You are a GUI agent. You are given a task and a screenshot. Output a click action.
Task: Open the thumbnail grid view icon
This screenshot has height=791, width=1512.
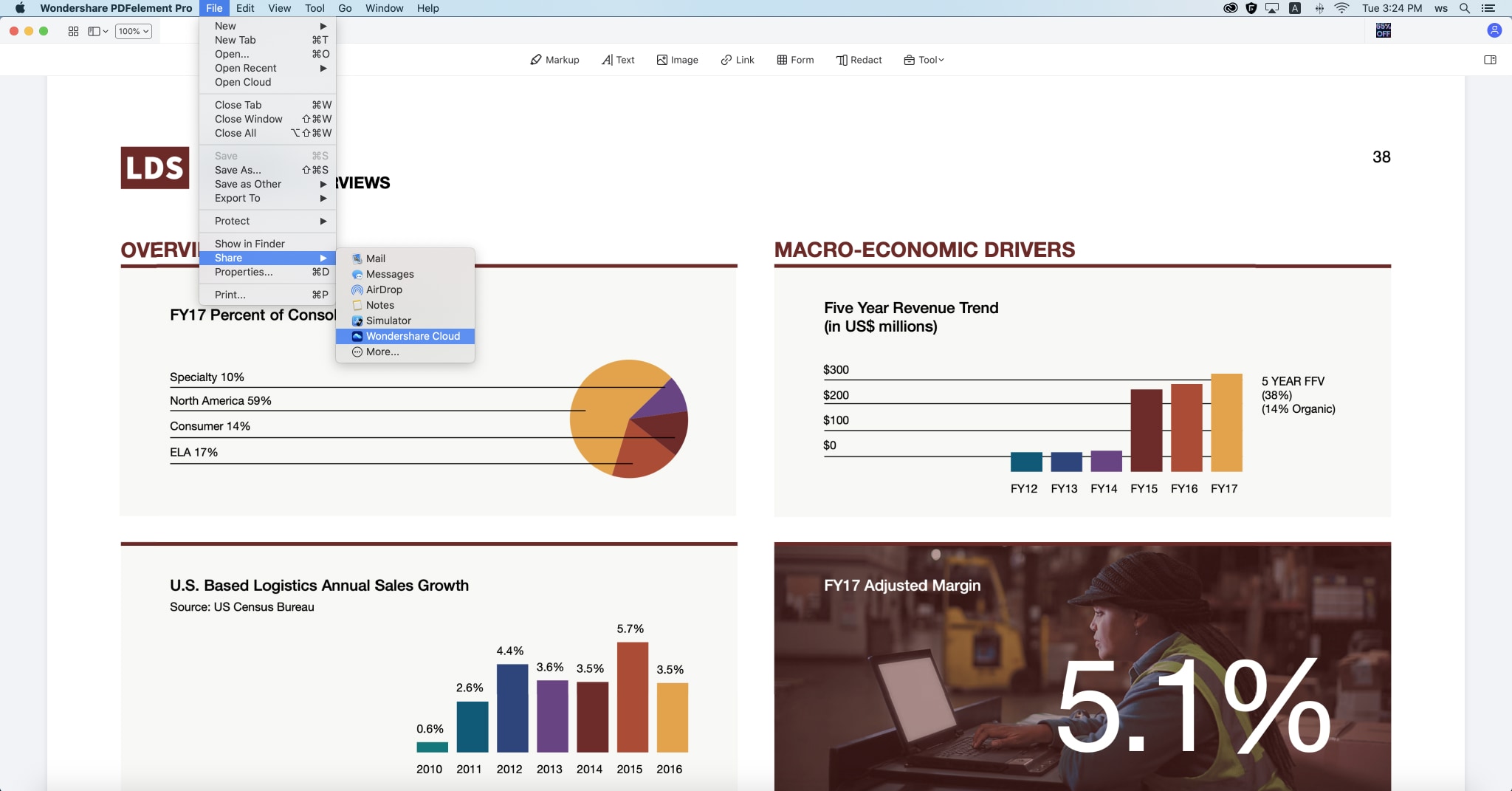tap(73, 31)
